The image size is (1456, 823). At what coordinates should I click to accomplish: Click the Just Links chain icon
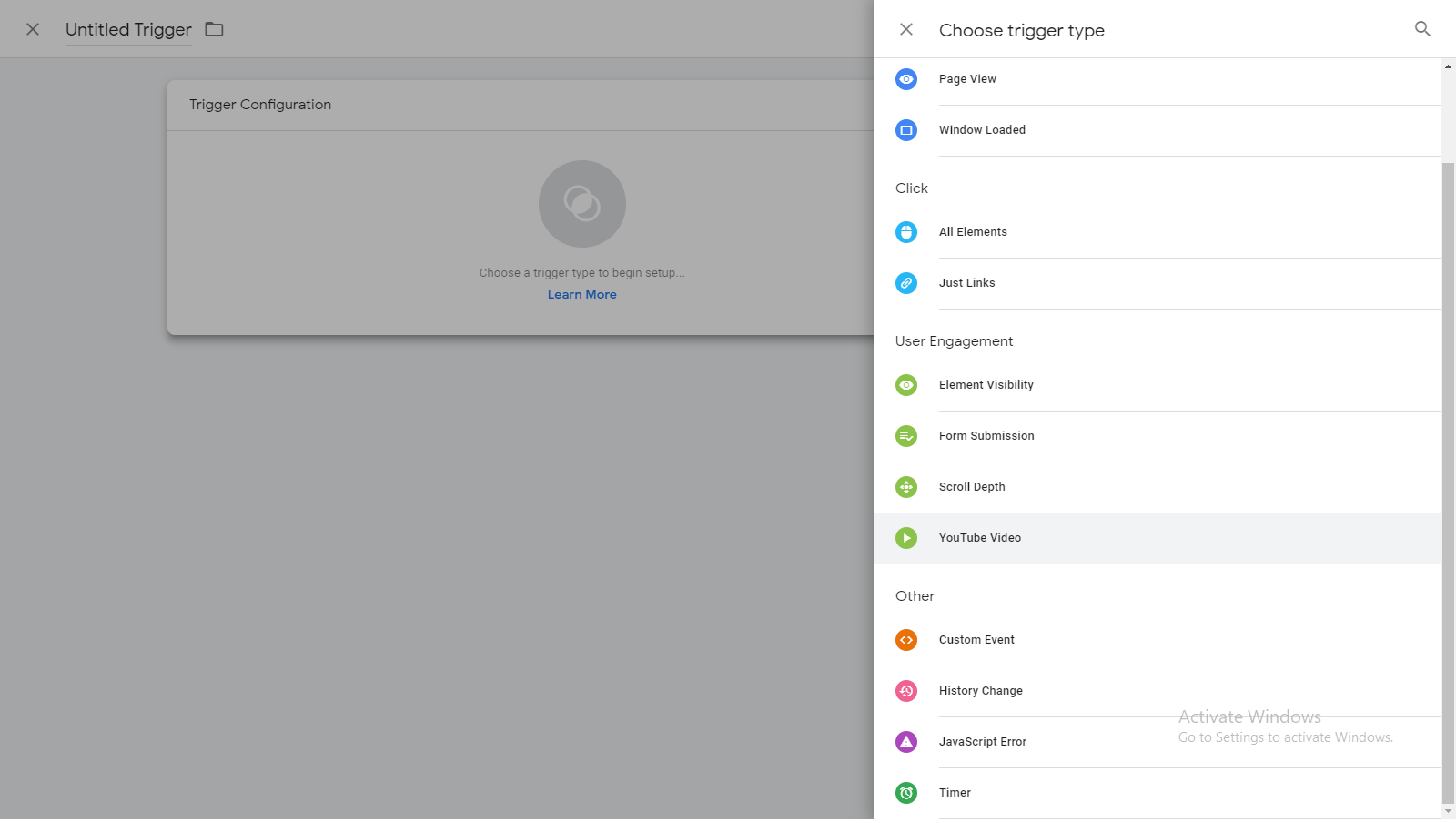tap(906, 283)
